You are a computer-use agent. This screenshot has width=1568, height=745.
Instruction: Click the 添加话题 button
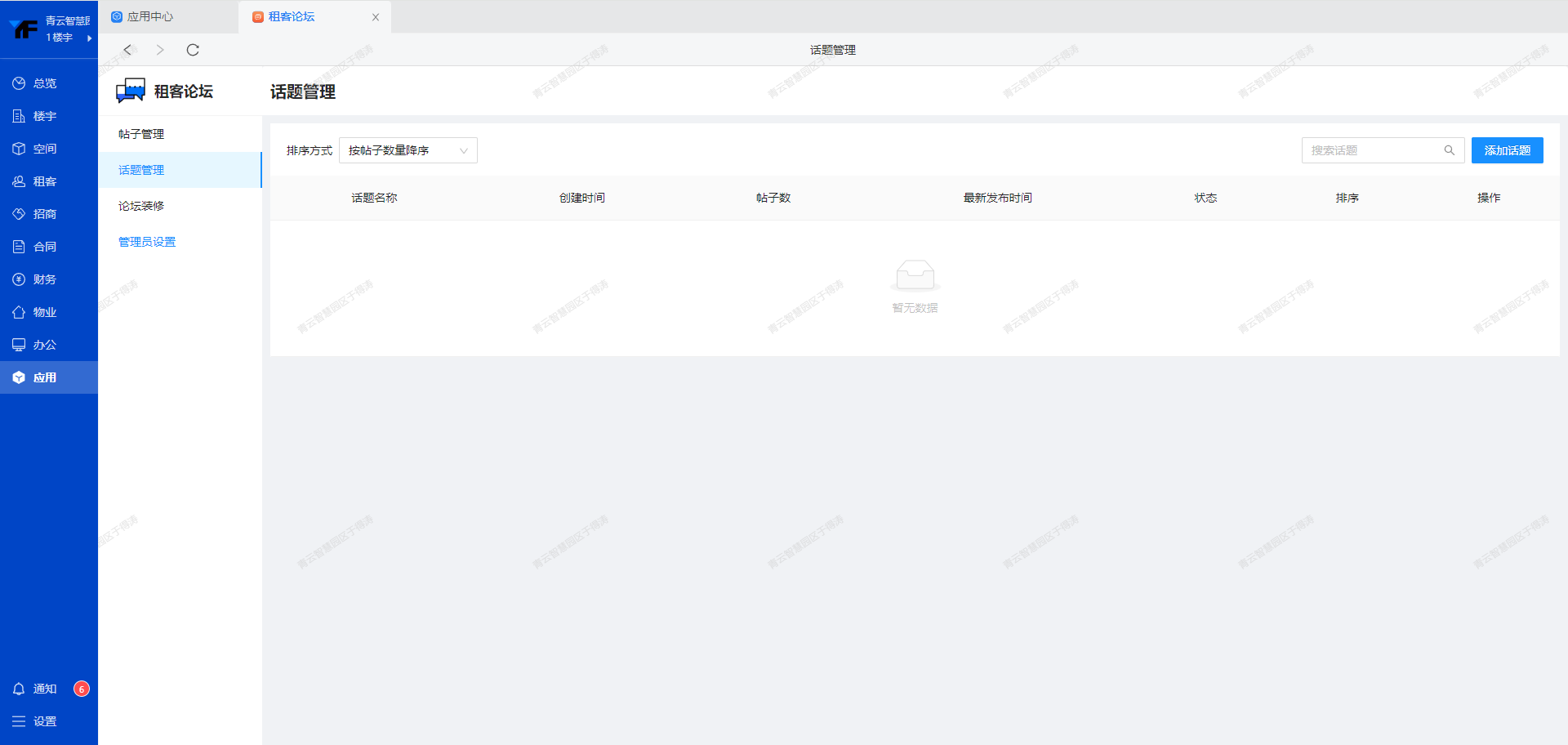coord(1507,150)
